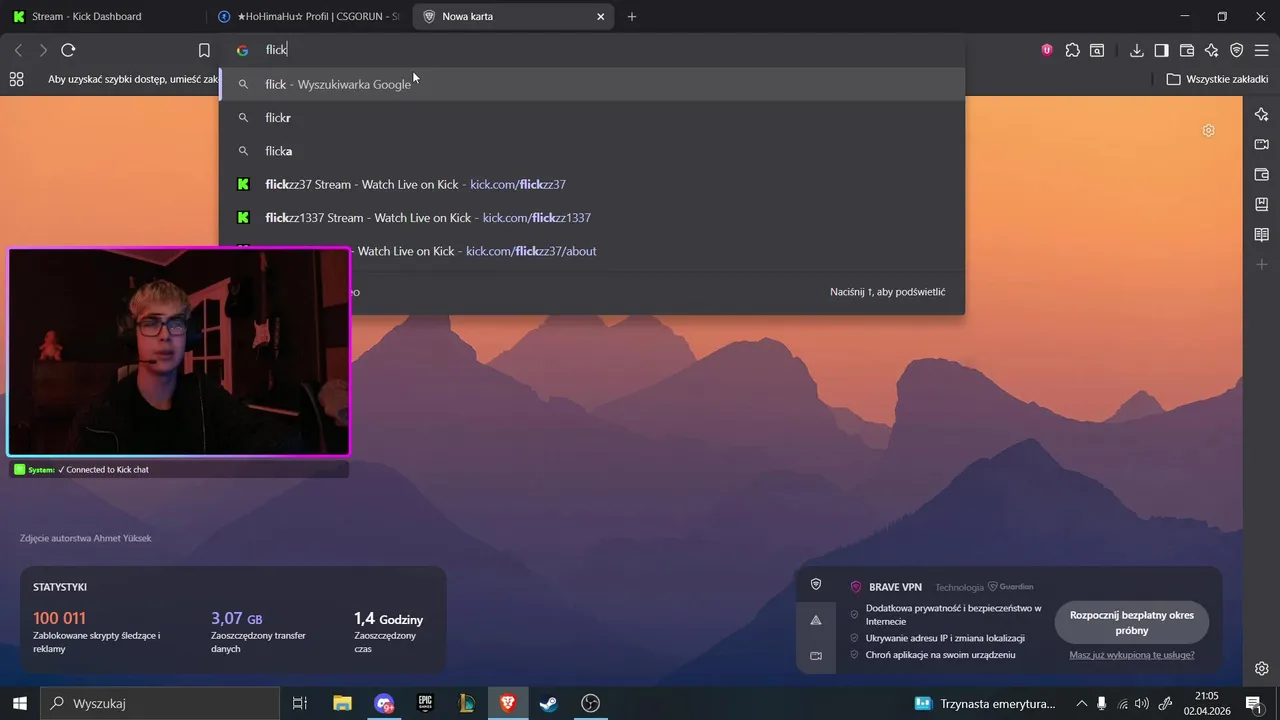The width and height of the screenshot is (1280, 720).
Task: Open the microphone tray icon
Action: pos(1102,703)
